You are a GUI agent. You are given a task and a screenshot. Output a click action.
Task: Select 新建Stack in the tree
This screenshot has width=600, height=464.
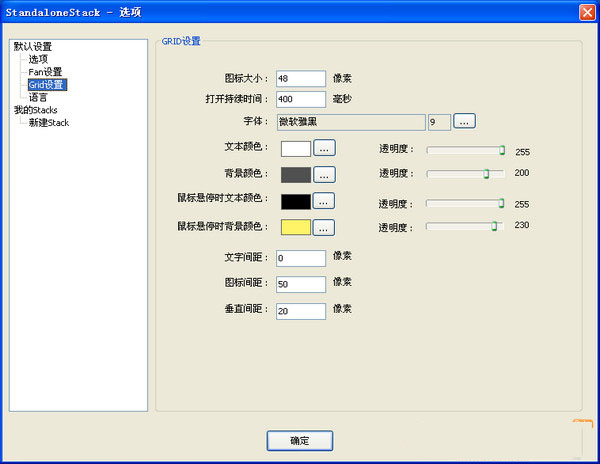point(49,123)
